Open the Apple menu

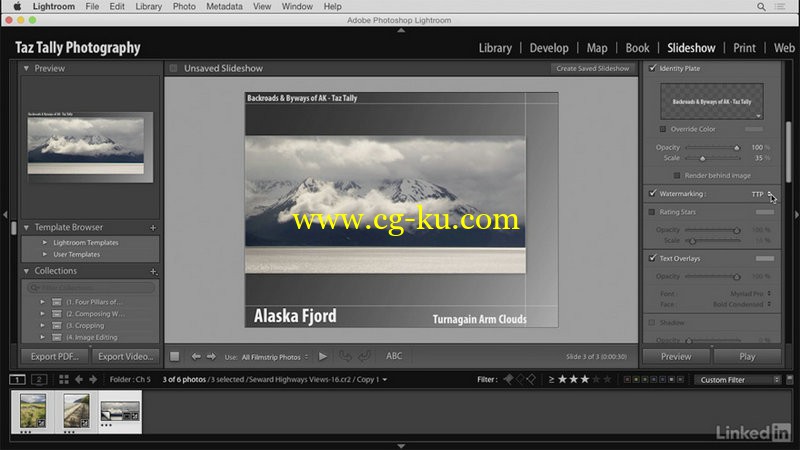click(x=17, y=6)
